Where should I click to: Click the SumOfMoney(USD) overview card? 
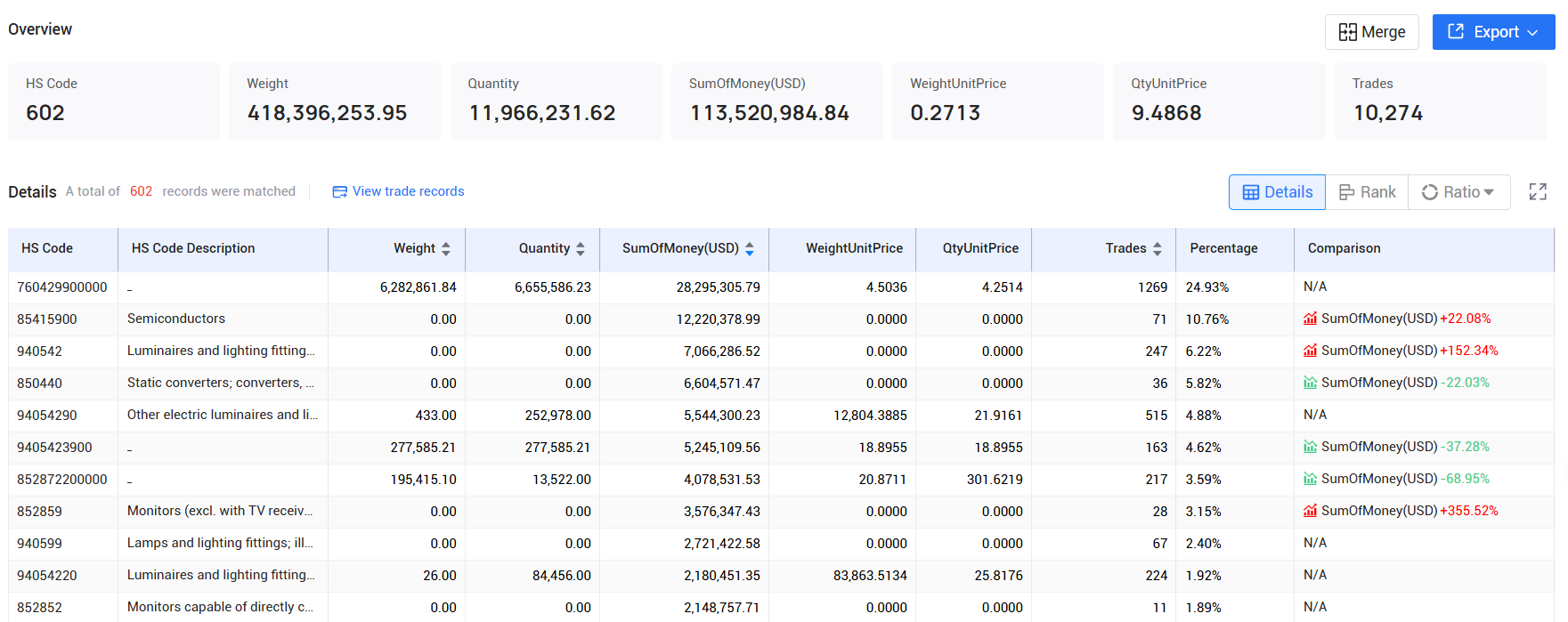776,101
